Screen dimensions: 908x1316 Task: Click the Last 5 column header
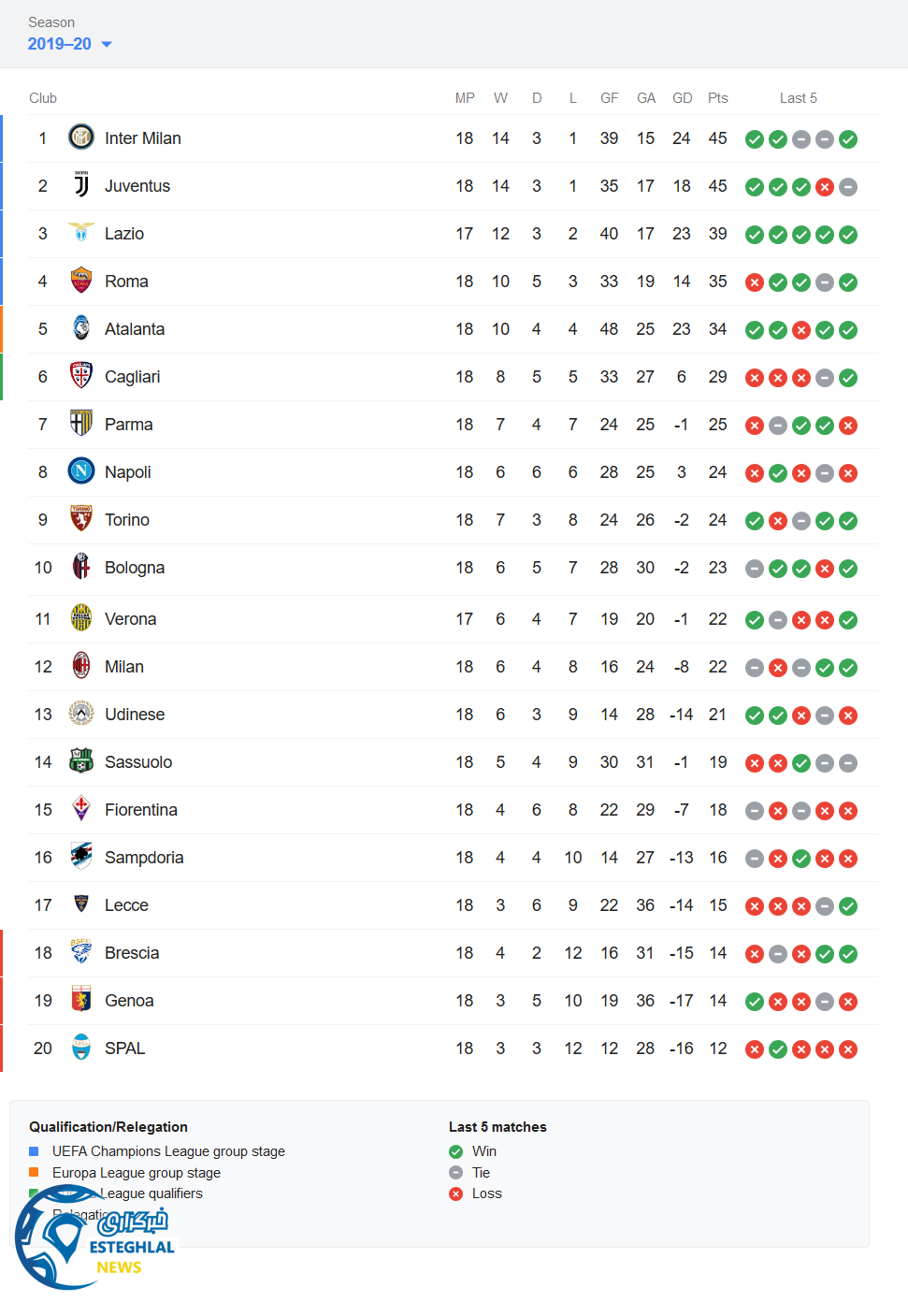[798, 98]
